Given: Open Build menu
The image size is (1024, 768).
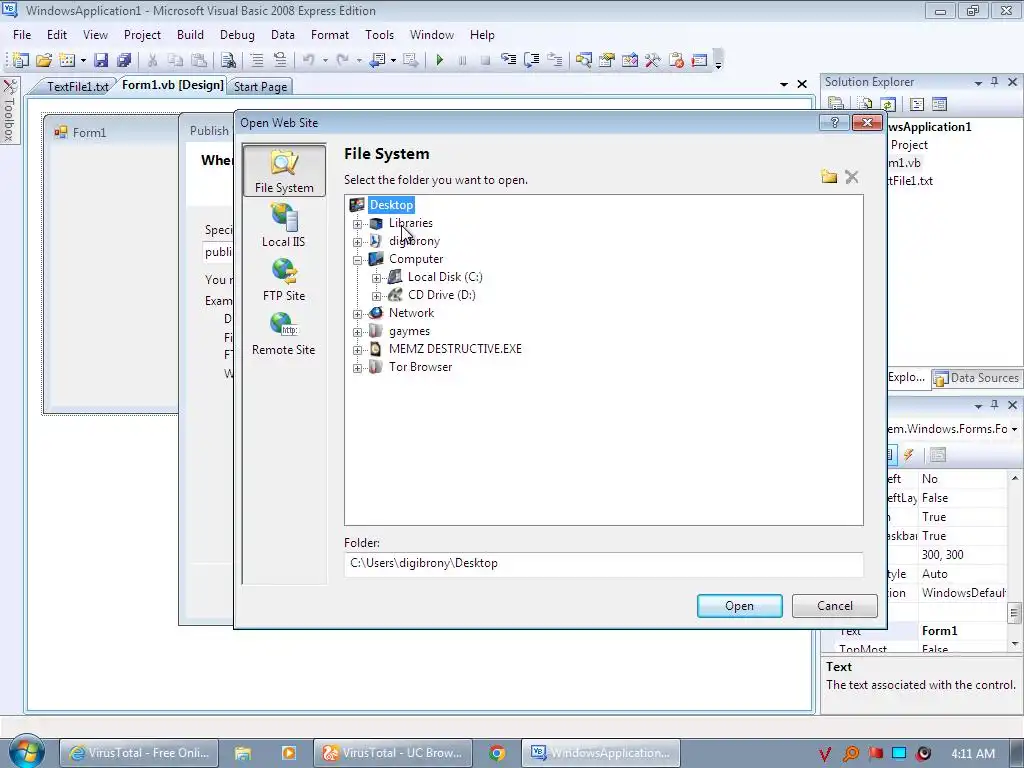Looking at the screenshot, I should pyautogui.click(x=190, y=35).
